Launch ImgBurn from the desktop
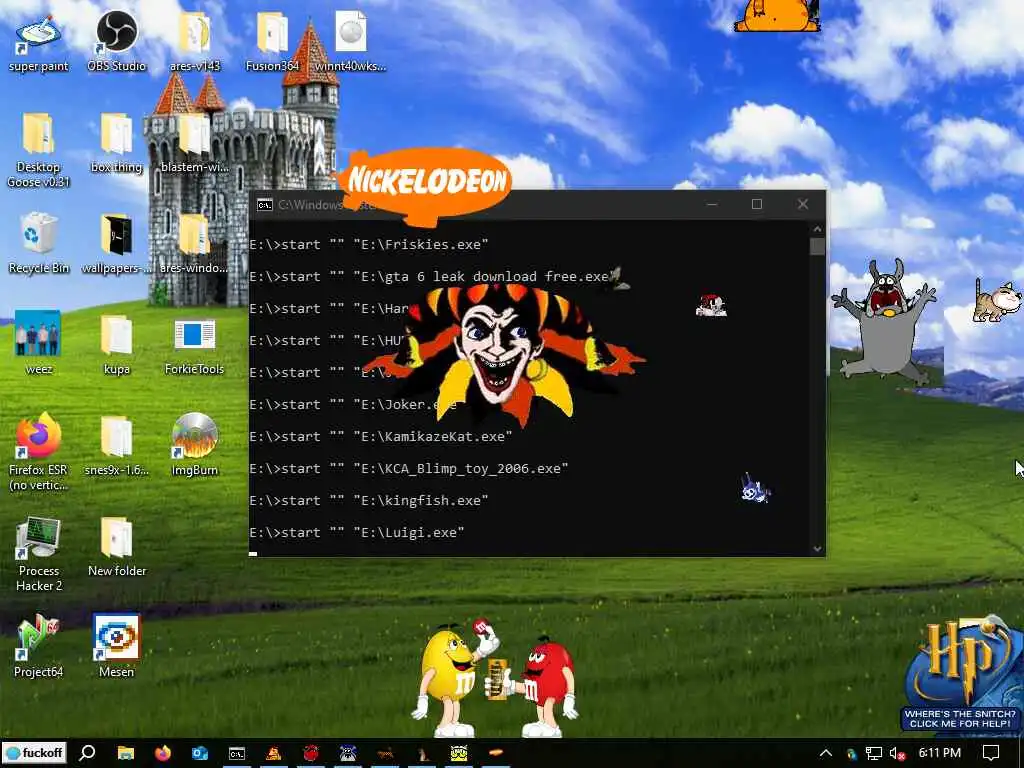 pos(195,445)
